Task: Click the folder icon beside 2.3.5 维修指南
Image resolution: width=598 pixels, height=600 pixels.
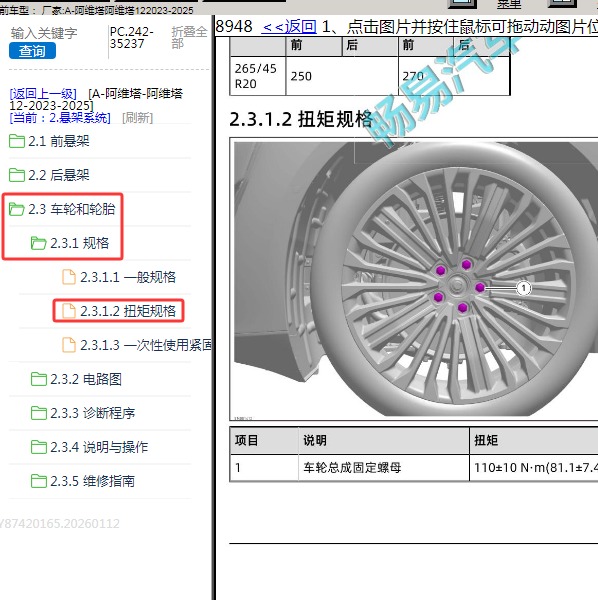Action: 39,481
